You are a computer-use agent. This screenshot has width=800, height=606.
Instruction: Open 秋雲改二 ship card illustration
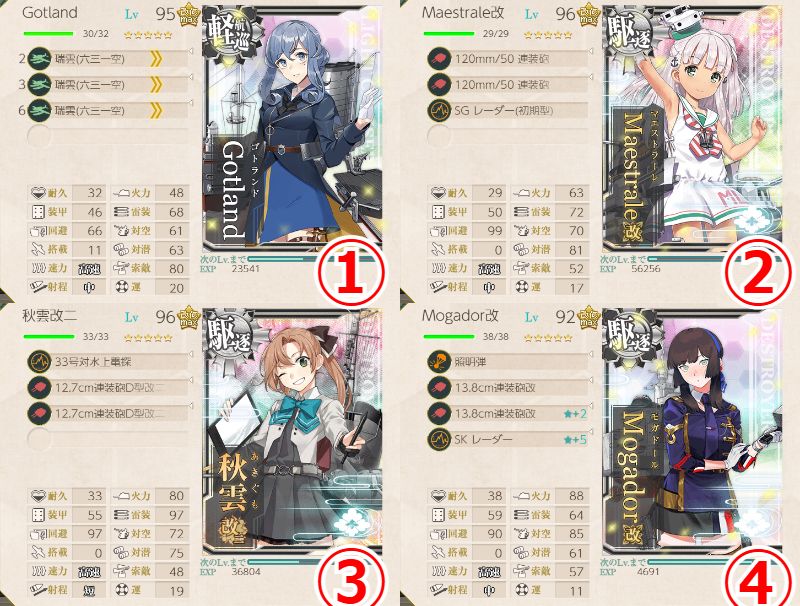(x=292, y=431)
